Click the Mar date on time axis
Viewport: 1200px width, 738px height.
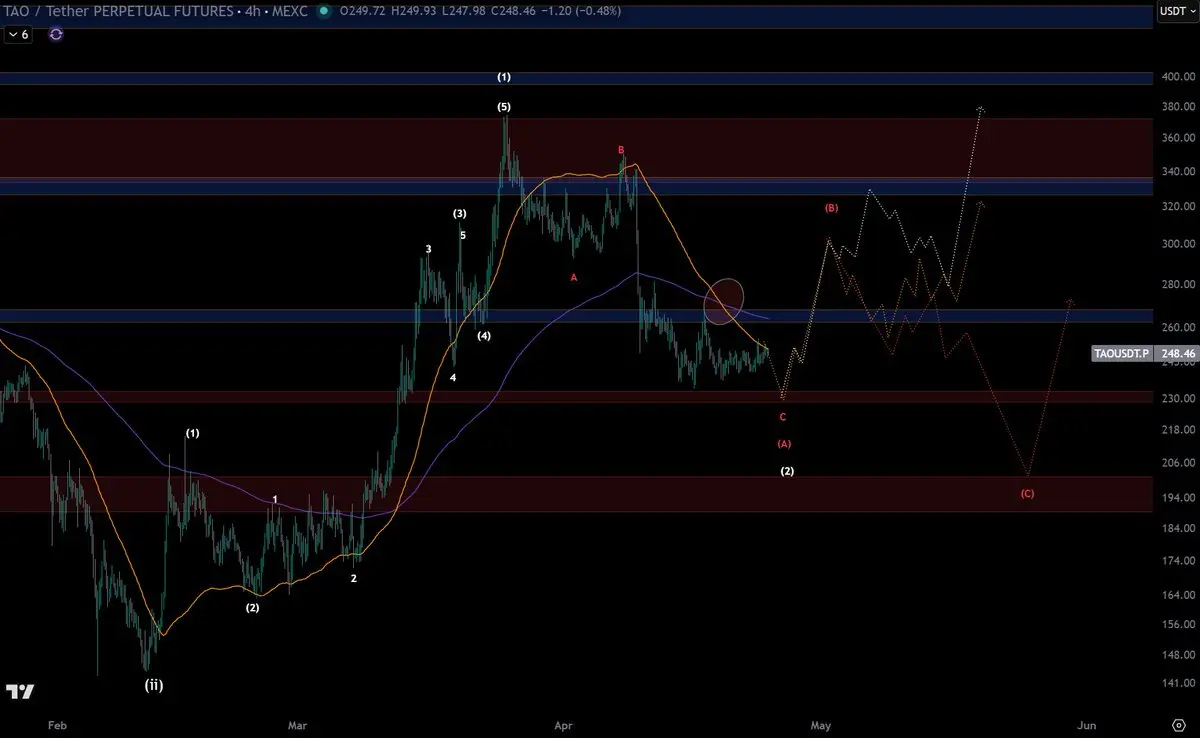click(x=299, y=724)
